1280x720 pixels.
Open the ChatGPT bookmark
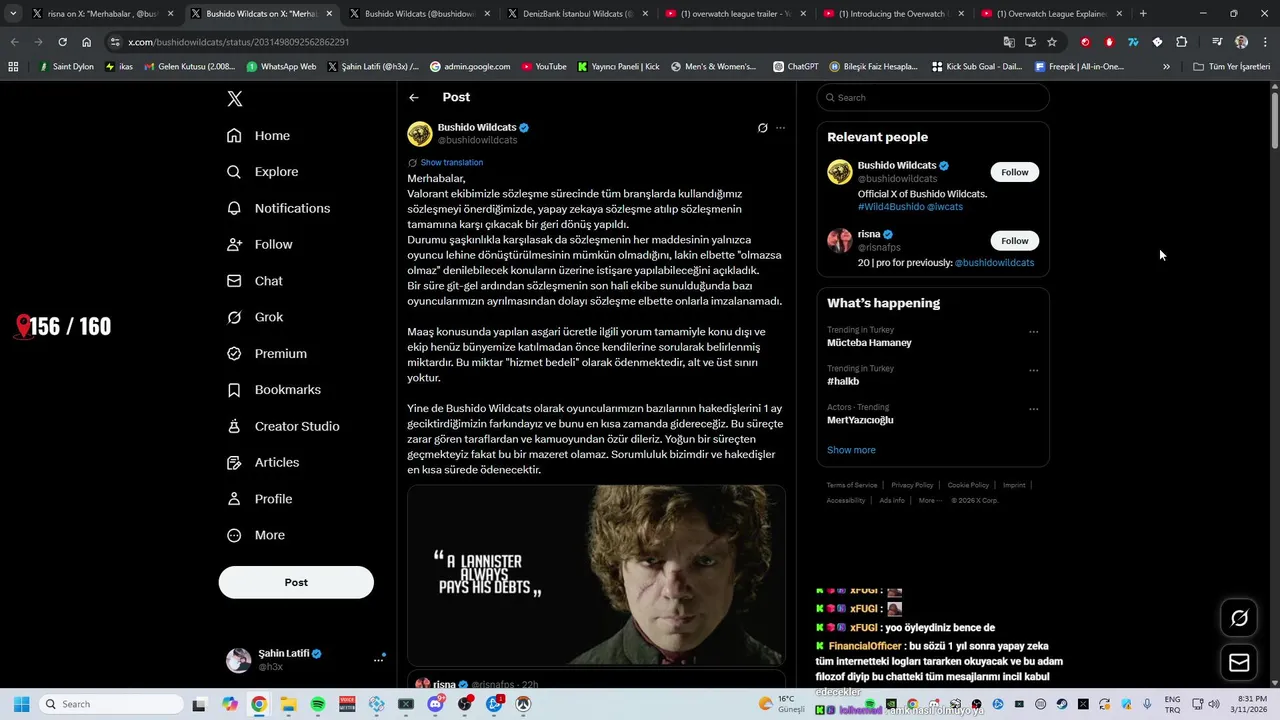tap(796, 67)
